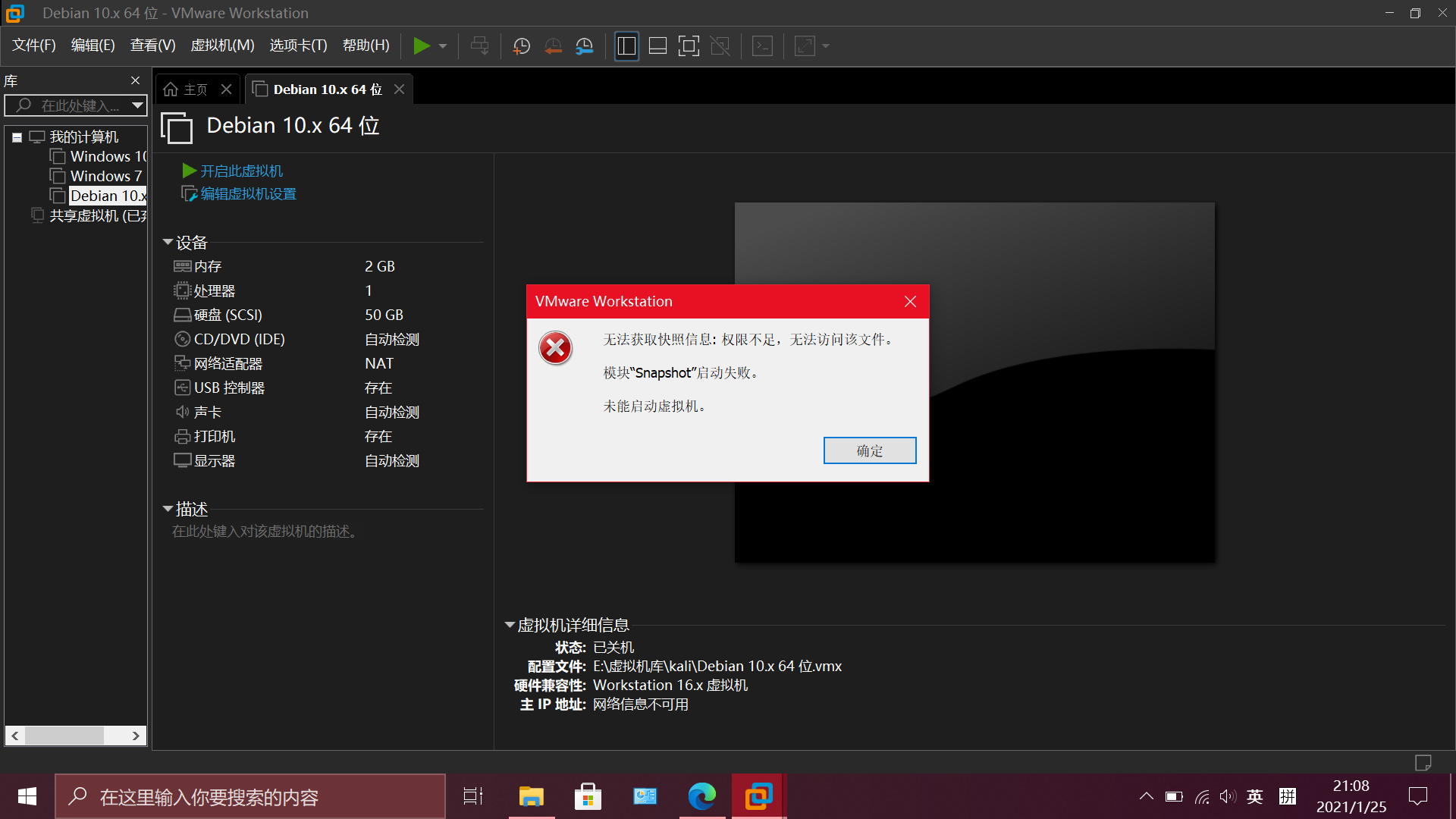The height and width of the screenshot is (819, 1456).
Task: Open the 帮助(H) menu
Action: (x=366, y=45)
